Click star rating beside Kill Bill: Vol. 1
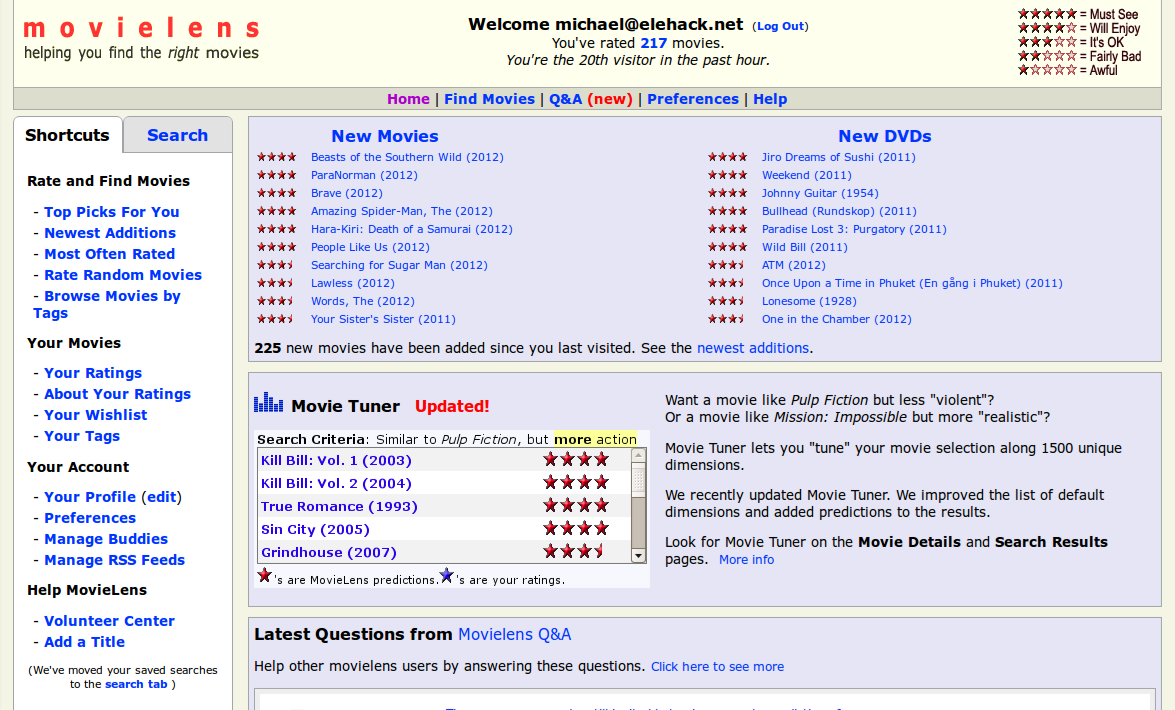The image size is (1175, 710). pos(575,460)
